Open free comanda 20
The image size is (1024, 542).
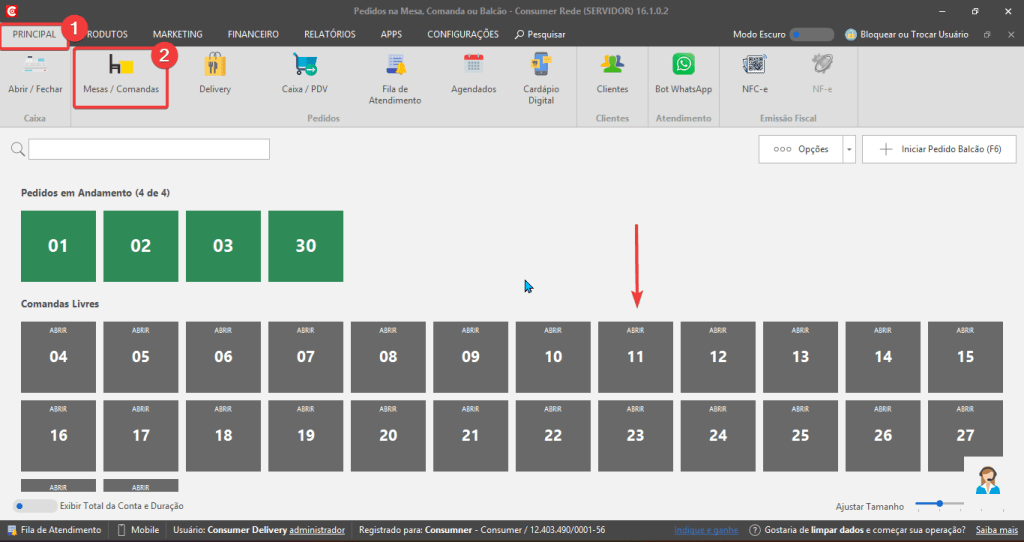(x=388, y=436)
